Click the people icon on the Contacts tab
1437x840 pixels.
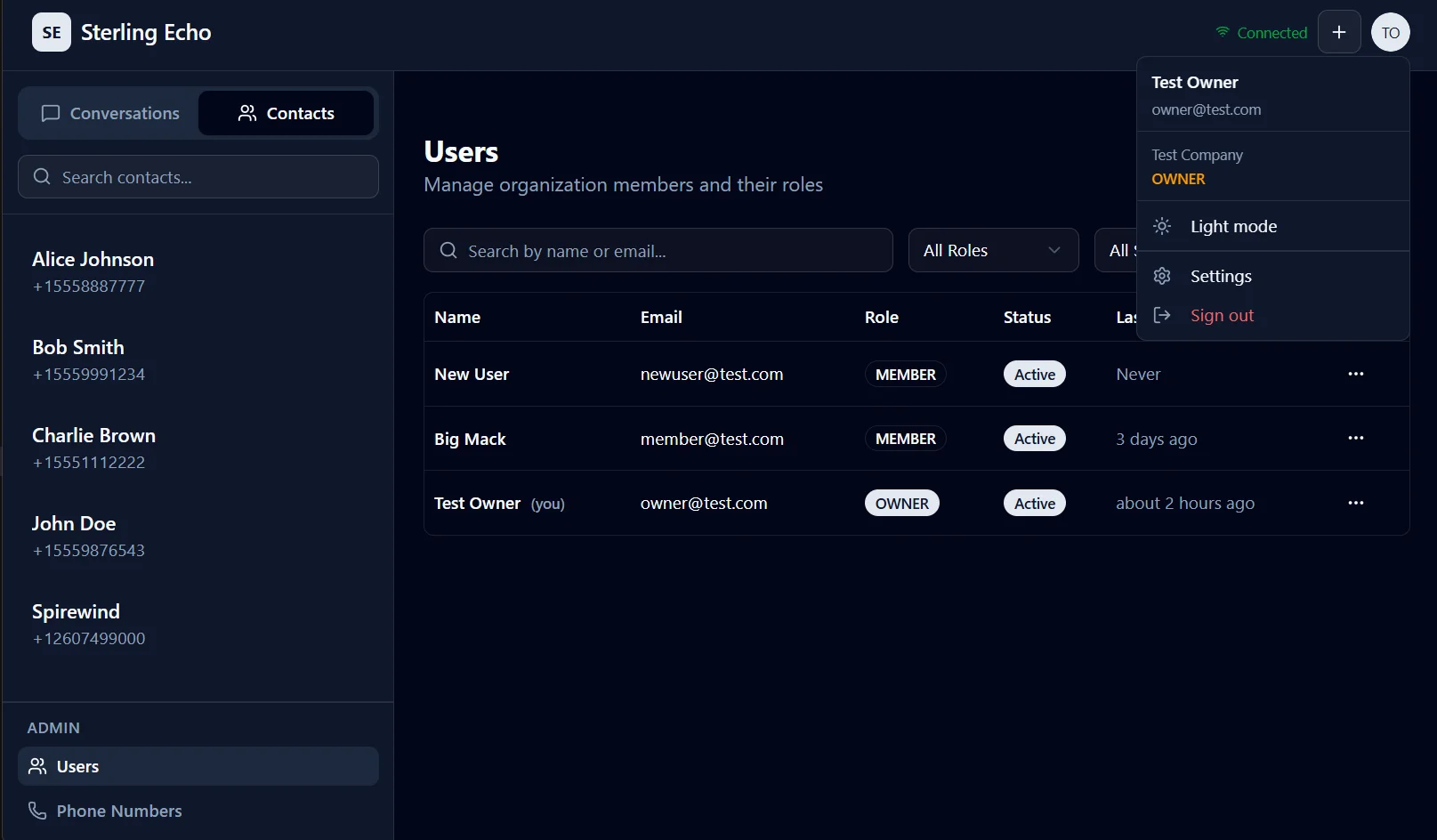pos(246,113)
